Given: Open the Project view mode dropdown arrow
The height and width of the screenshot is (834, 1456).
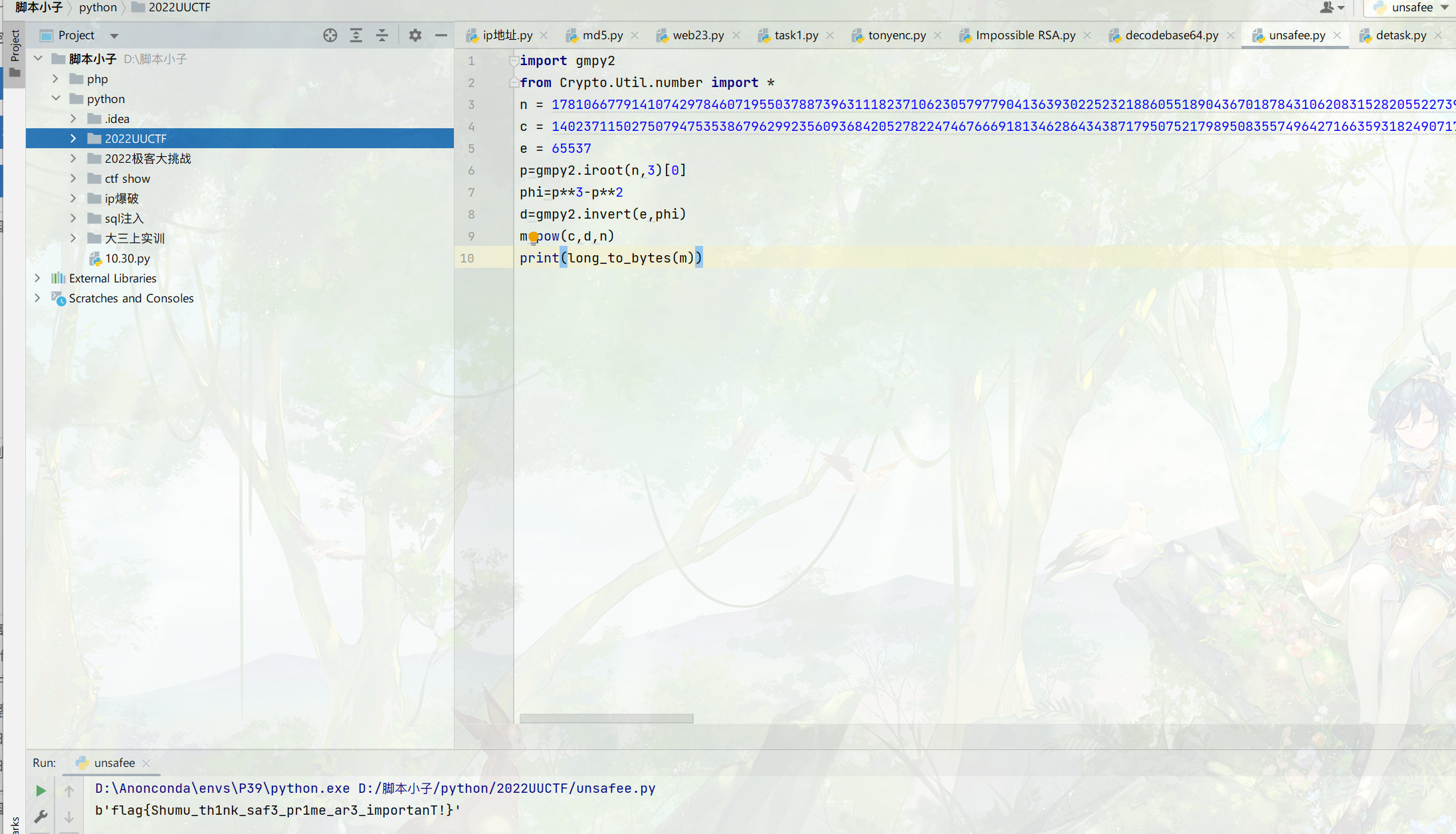Looking at the screenshot, I should (114, 36).
